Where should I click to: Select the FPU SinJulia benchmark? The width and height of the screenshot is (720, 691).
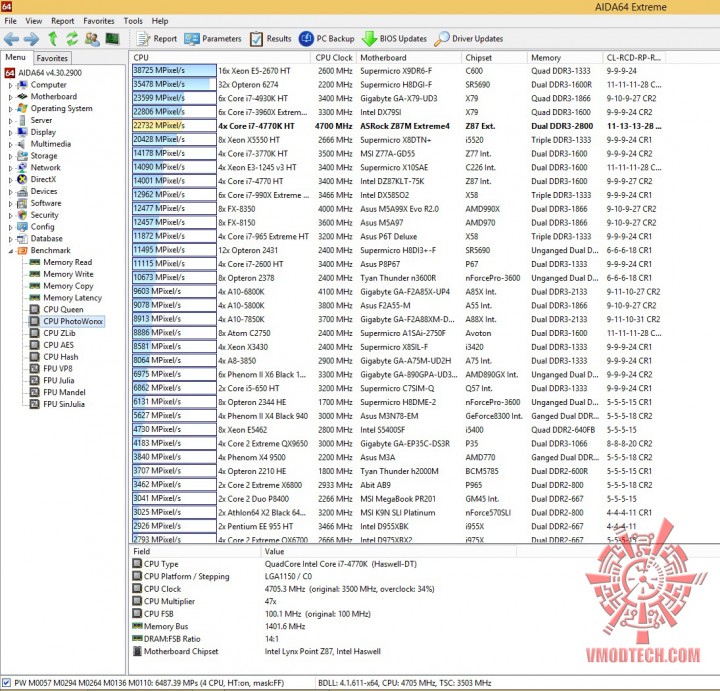(x=64, y=404)
